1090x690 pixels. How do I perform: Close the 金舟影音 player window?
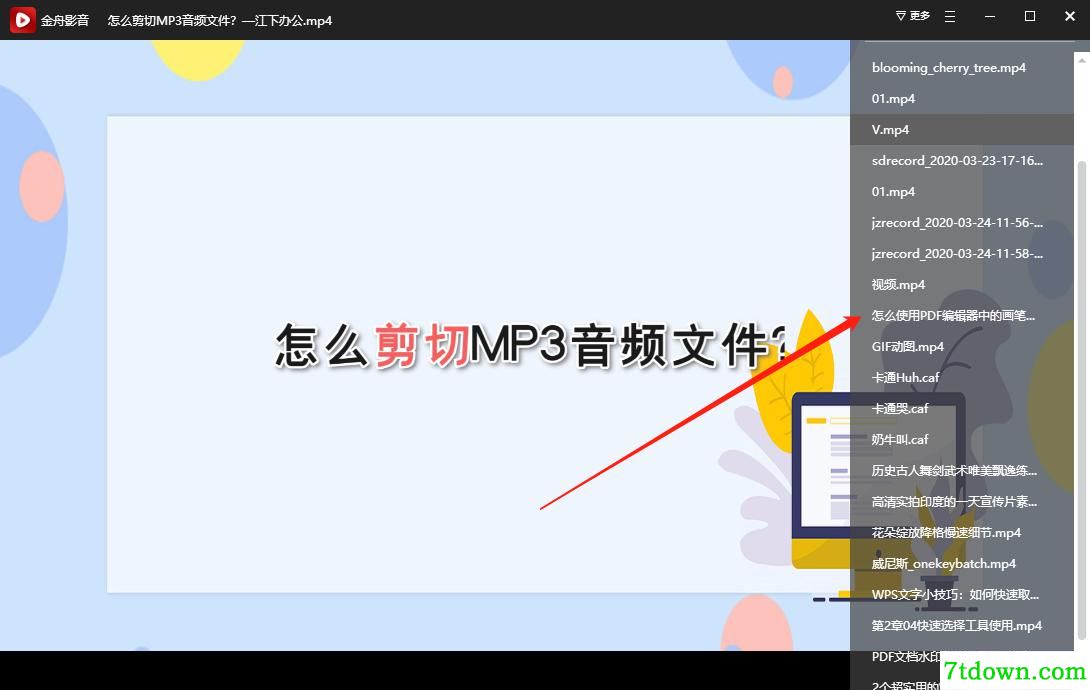[x=1070, y=16]
